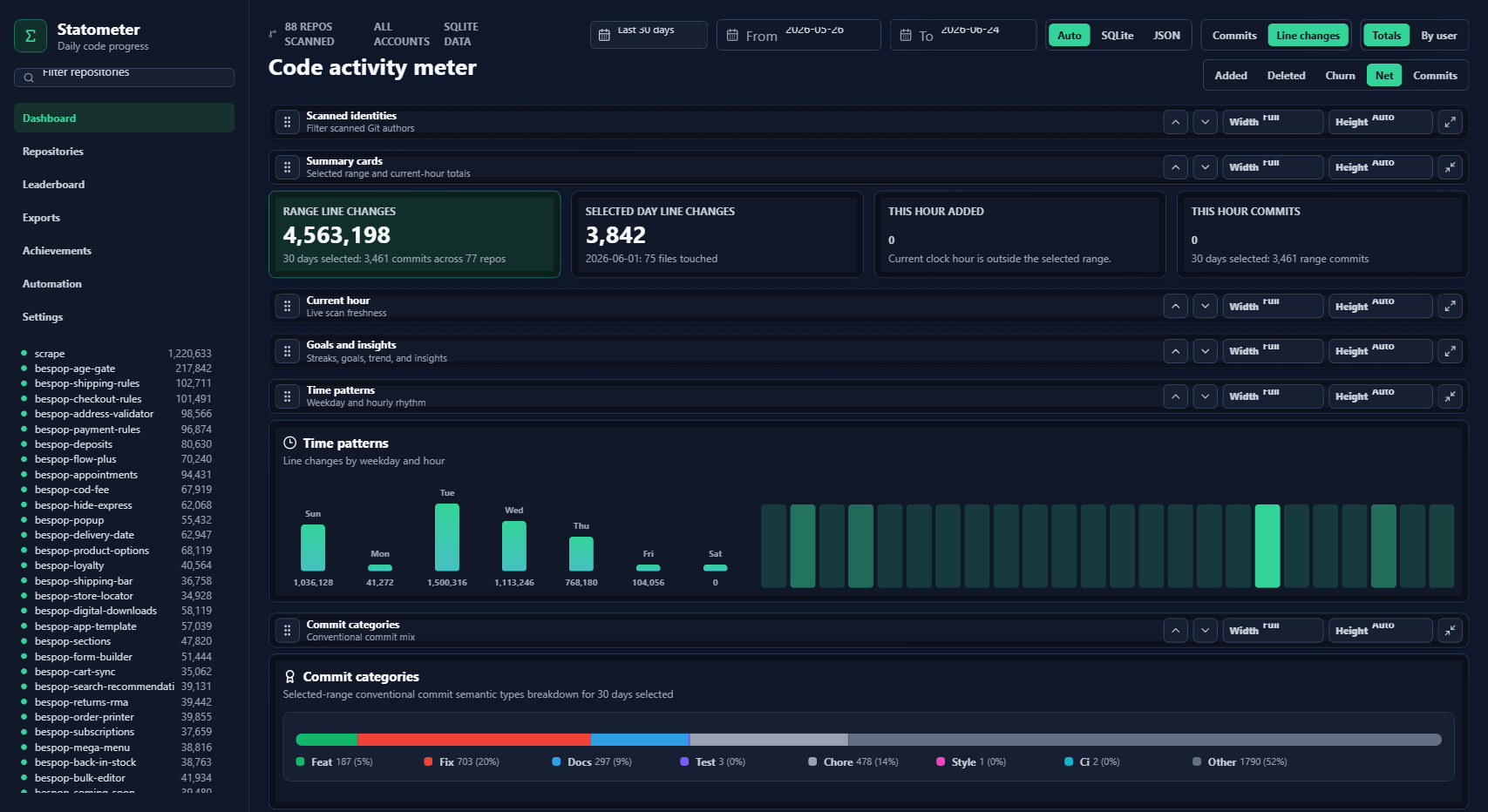1488x812 pixels.
Task: Move Current hour panel up
Action: click(1176, 306)
